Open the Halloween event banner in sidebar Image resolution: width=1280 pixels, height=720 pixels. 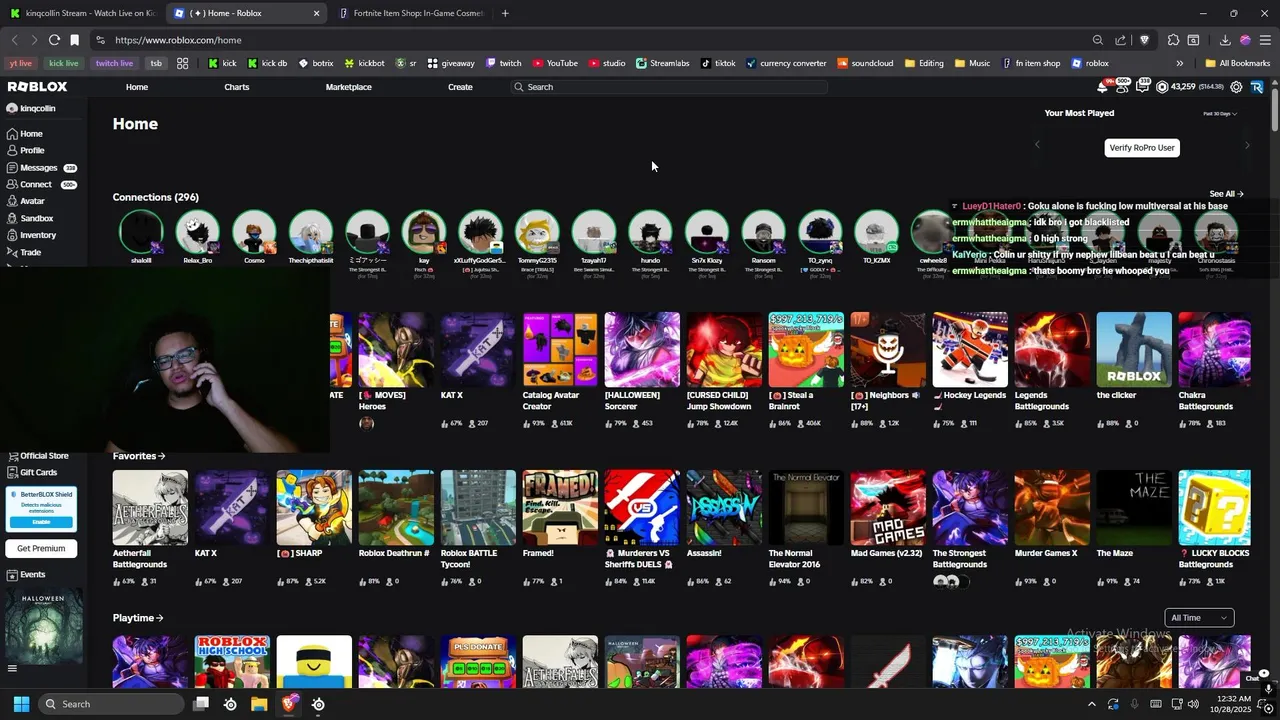pos(44,624)
